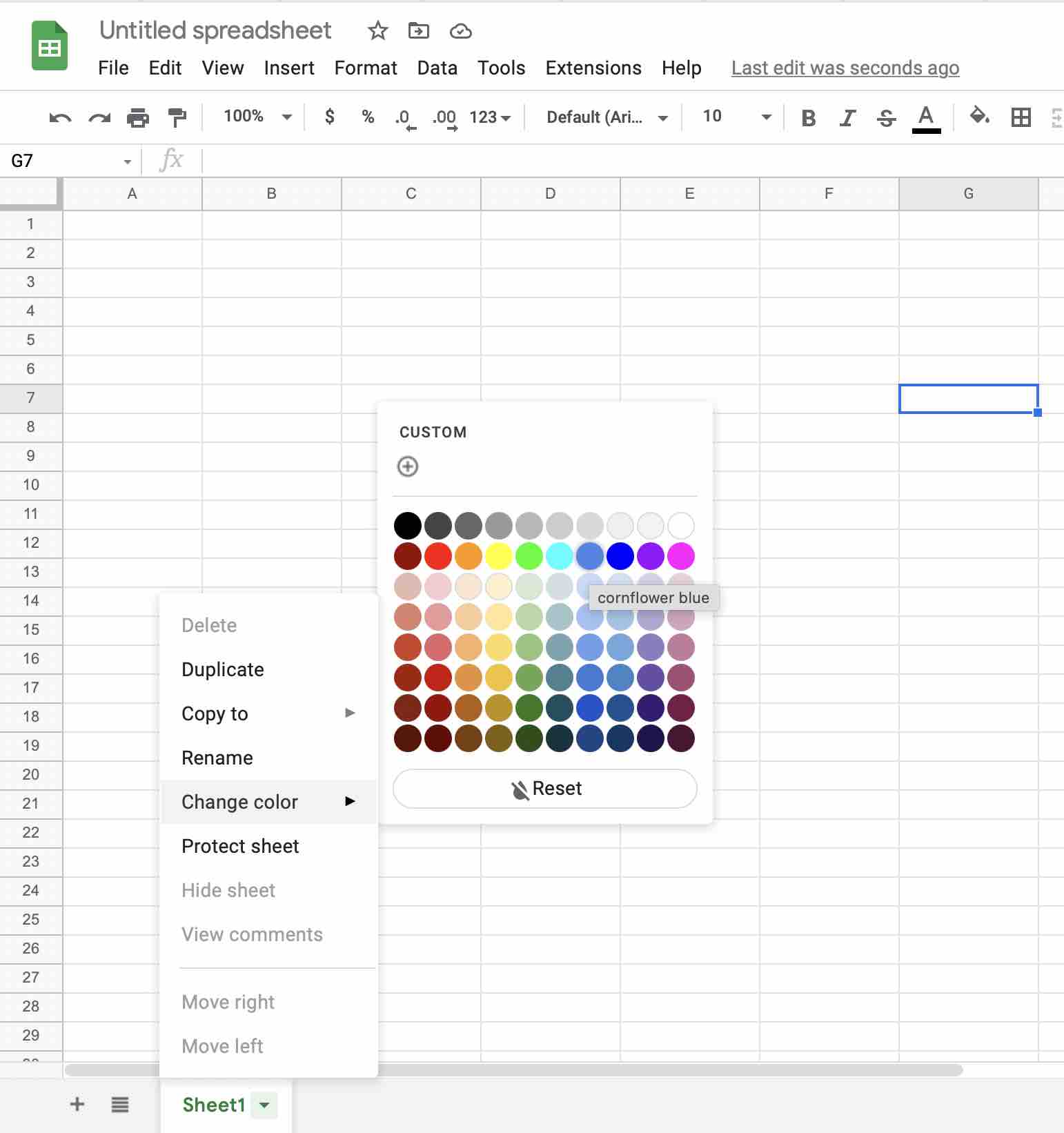Open the Sheet1 tab dropdown arrow
Viewport: 1064px width, 1133px height.
[x=264, y=1105]
